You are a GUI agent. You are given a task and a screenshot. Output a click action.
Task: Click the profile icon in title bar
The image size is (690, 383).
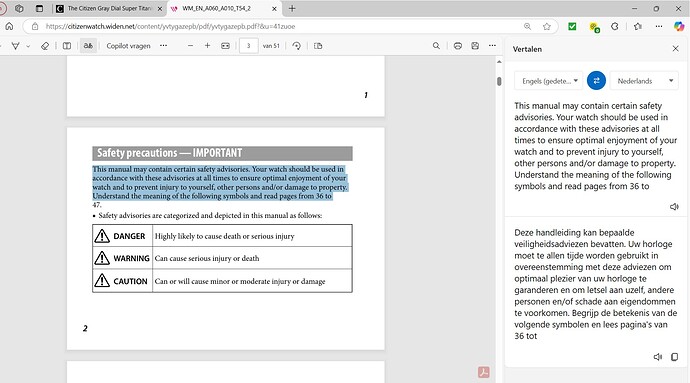(x=3, y=8)
